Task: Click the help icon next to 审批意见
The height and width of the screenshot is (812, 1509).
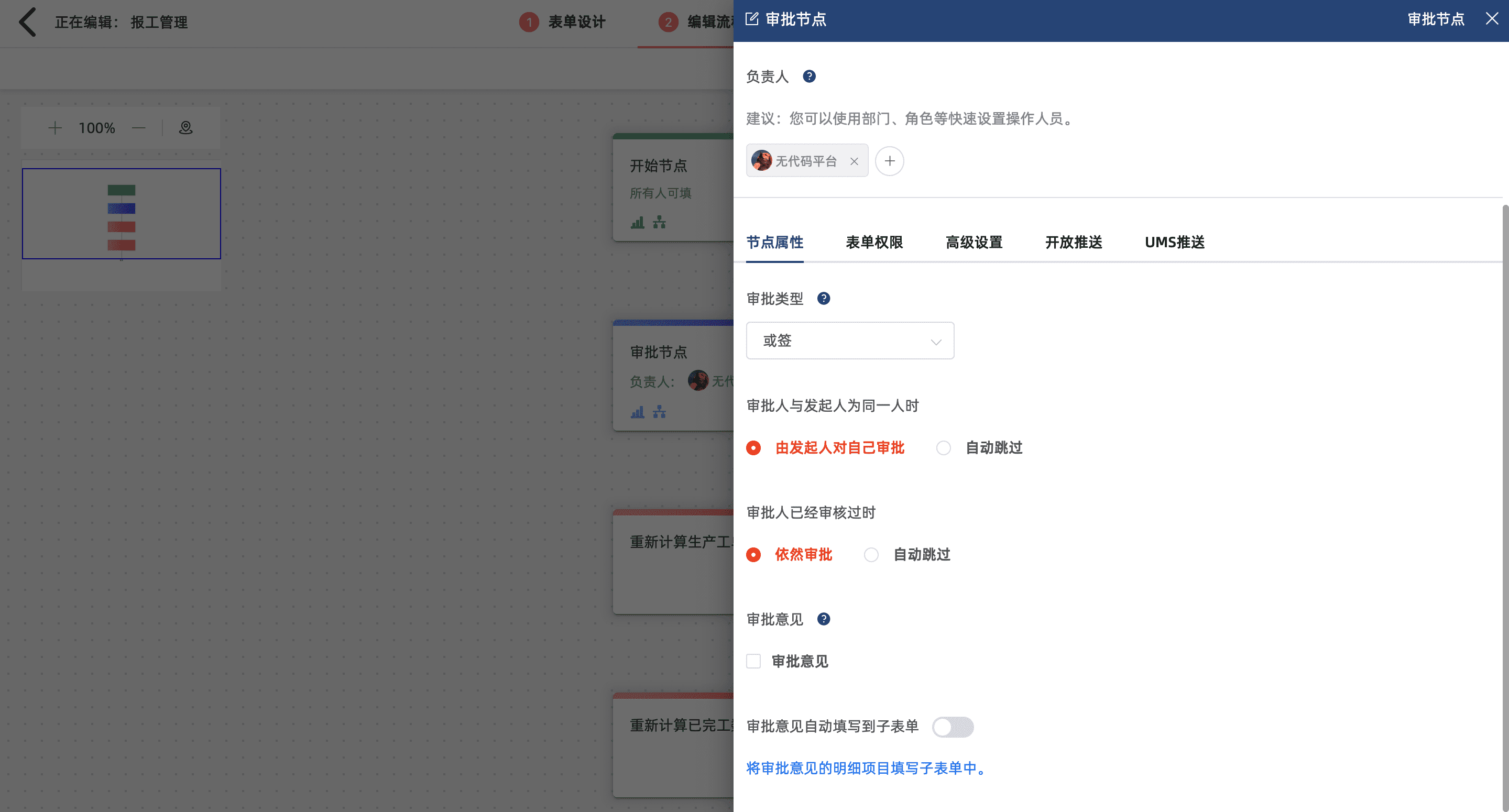Action: click(823, 619)
